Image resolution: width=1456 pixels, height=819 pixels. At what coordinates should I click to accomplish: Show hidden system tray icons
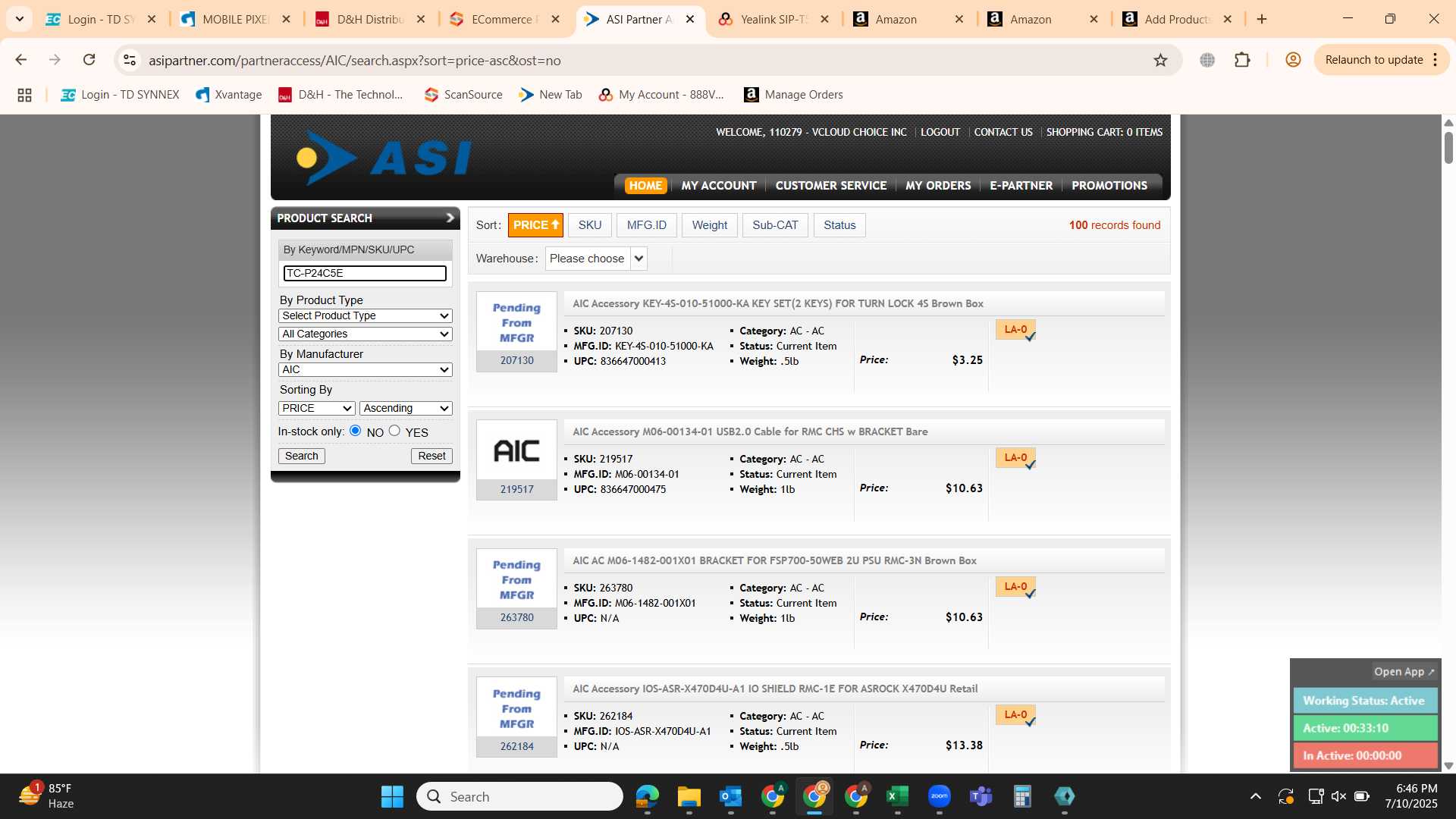(x=1255, y=796)
